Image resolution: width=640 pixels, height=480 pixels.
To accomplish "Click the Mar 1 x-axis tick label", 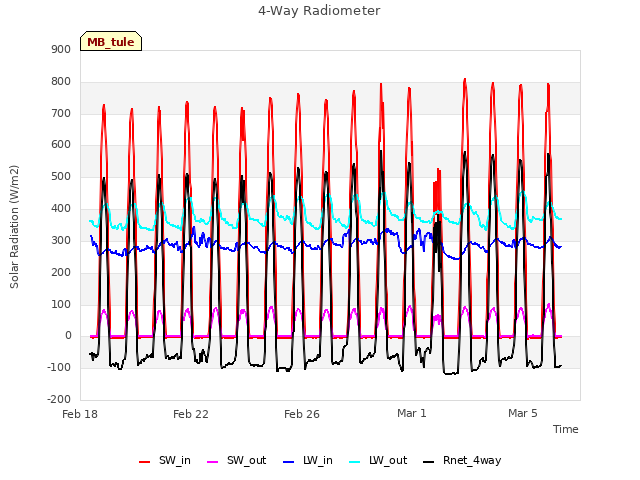I will pyautogui.click(x=412, y=413).
